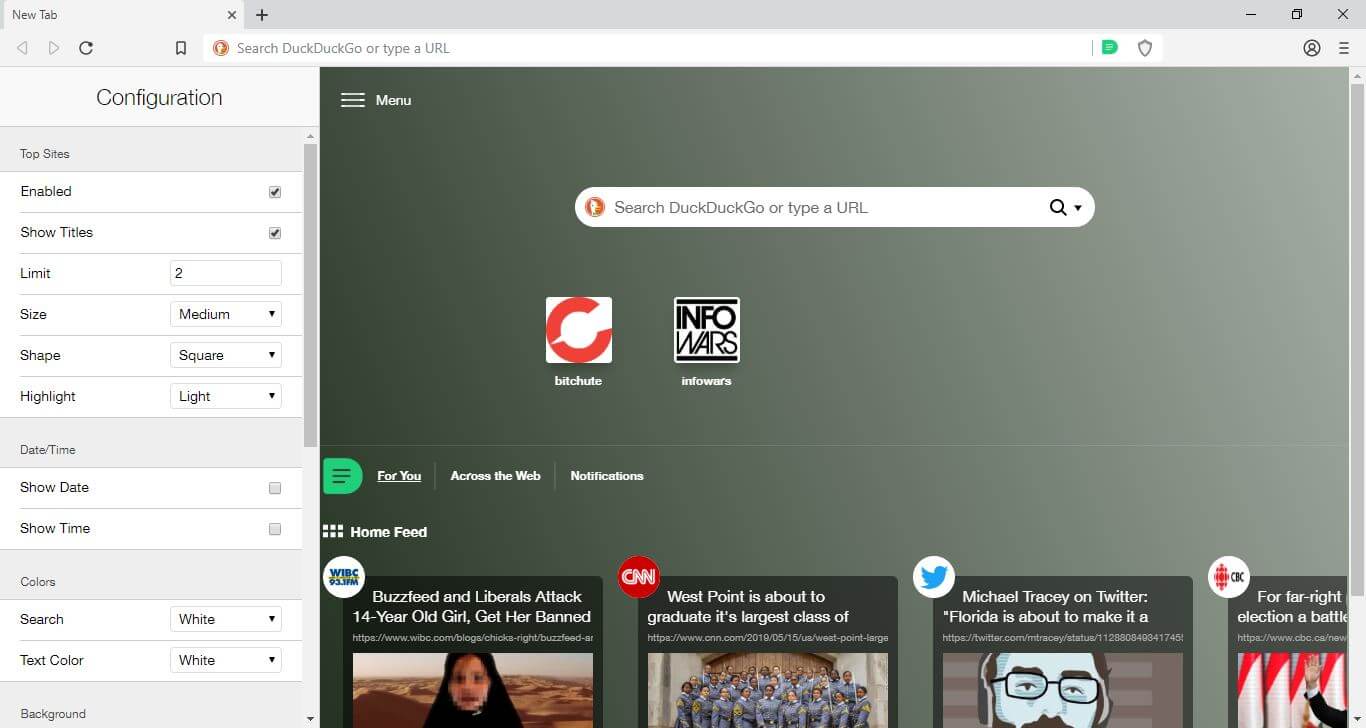Select the For You feed tab
The image size is (1366, 728).
click(399, 476)
